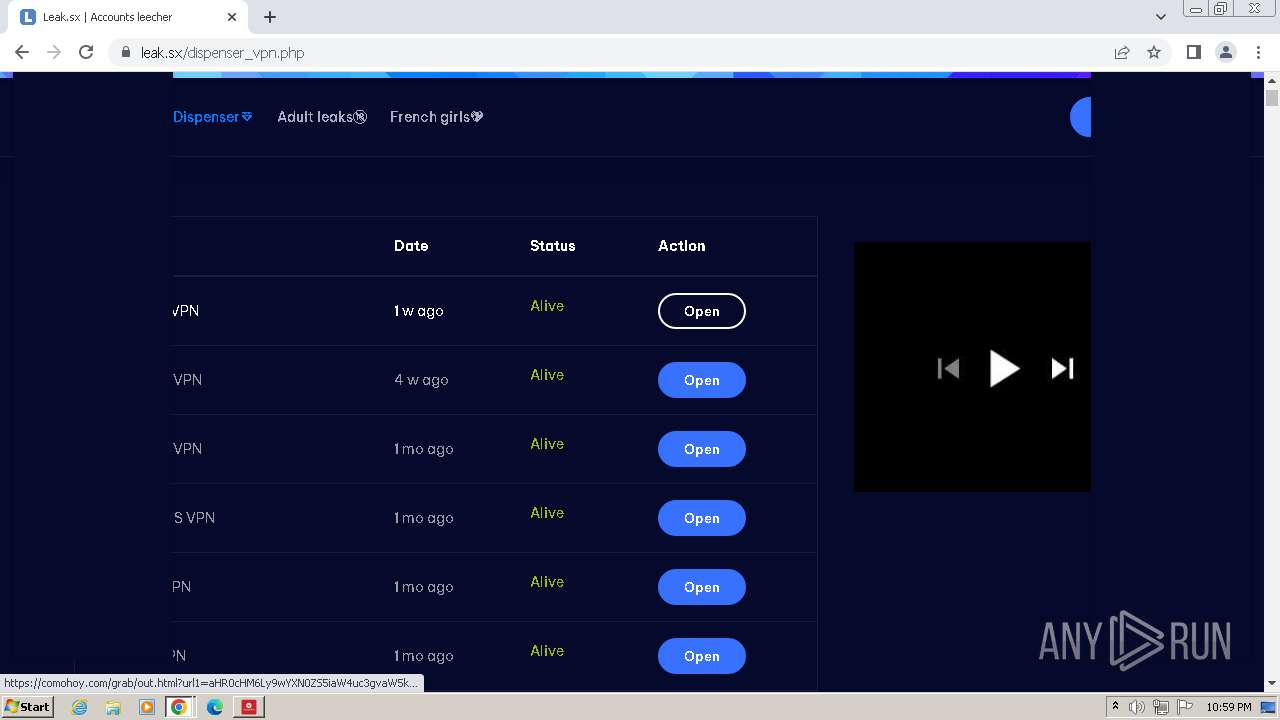The height and width of the screenshot is (720, 1280).
Task: Open the share this page icon
Action: point(1122,52)
